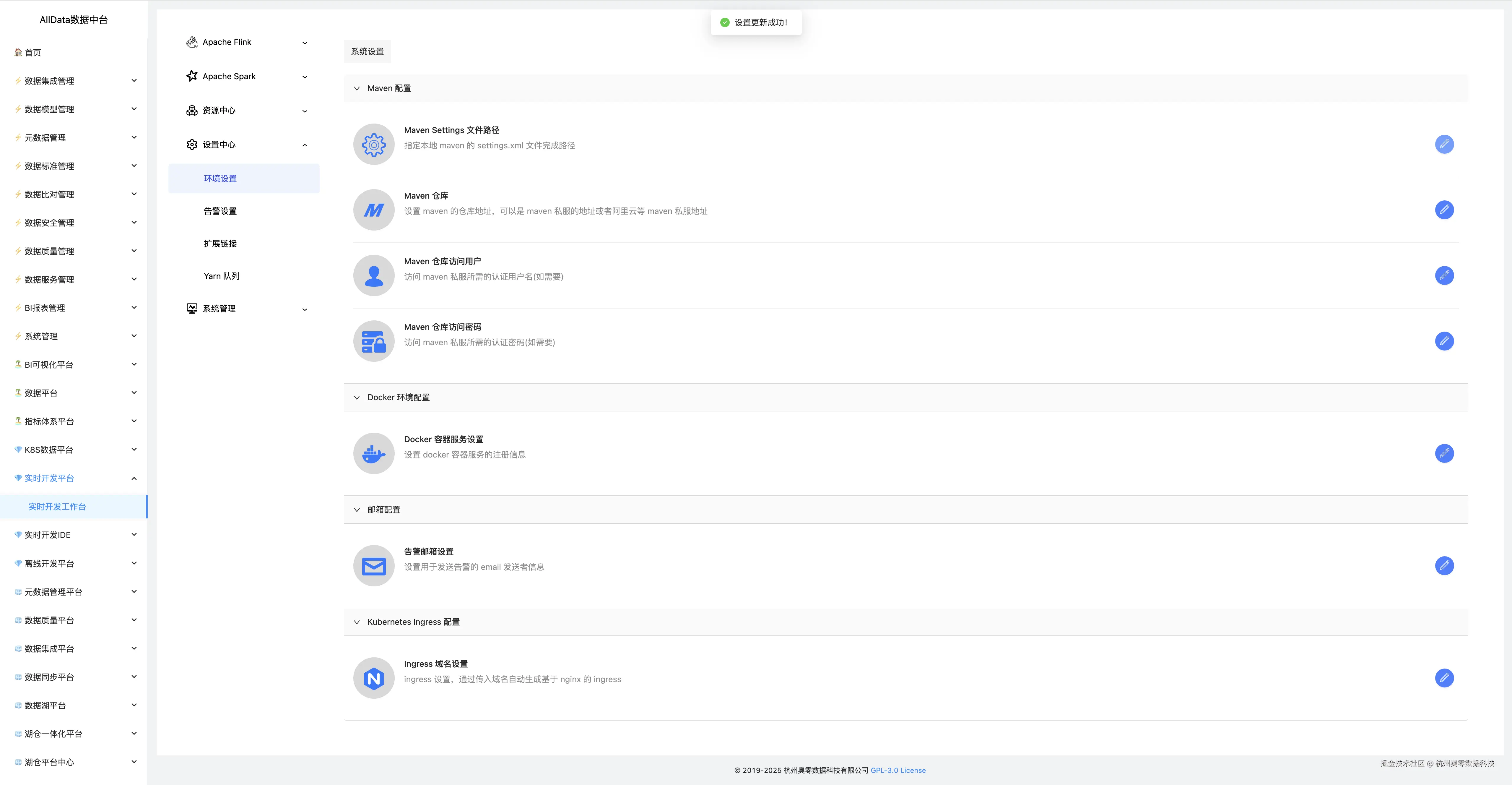
Task: Open the 告警设置 menu item
Action: pos(220,211)
